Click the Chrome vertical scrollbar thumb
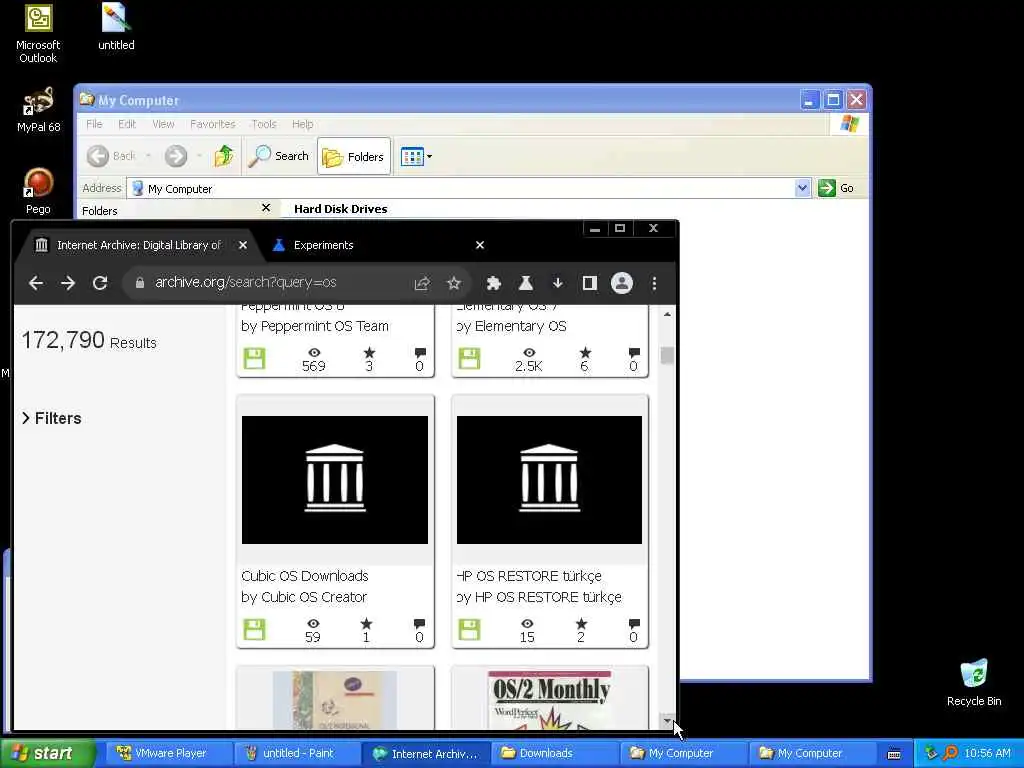 click(667, 355)
